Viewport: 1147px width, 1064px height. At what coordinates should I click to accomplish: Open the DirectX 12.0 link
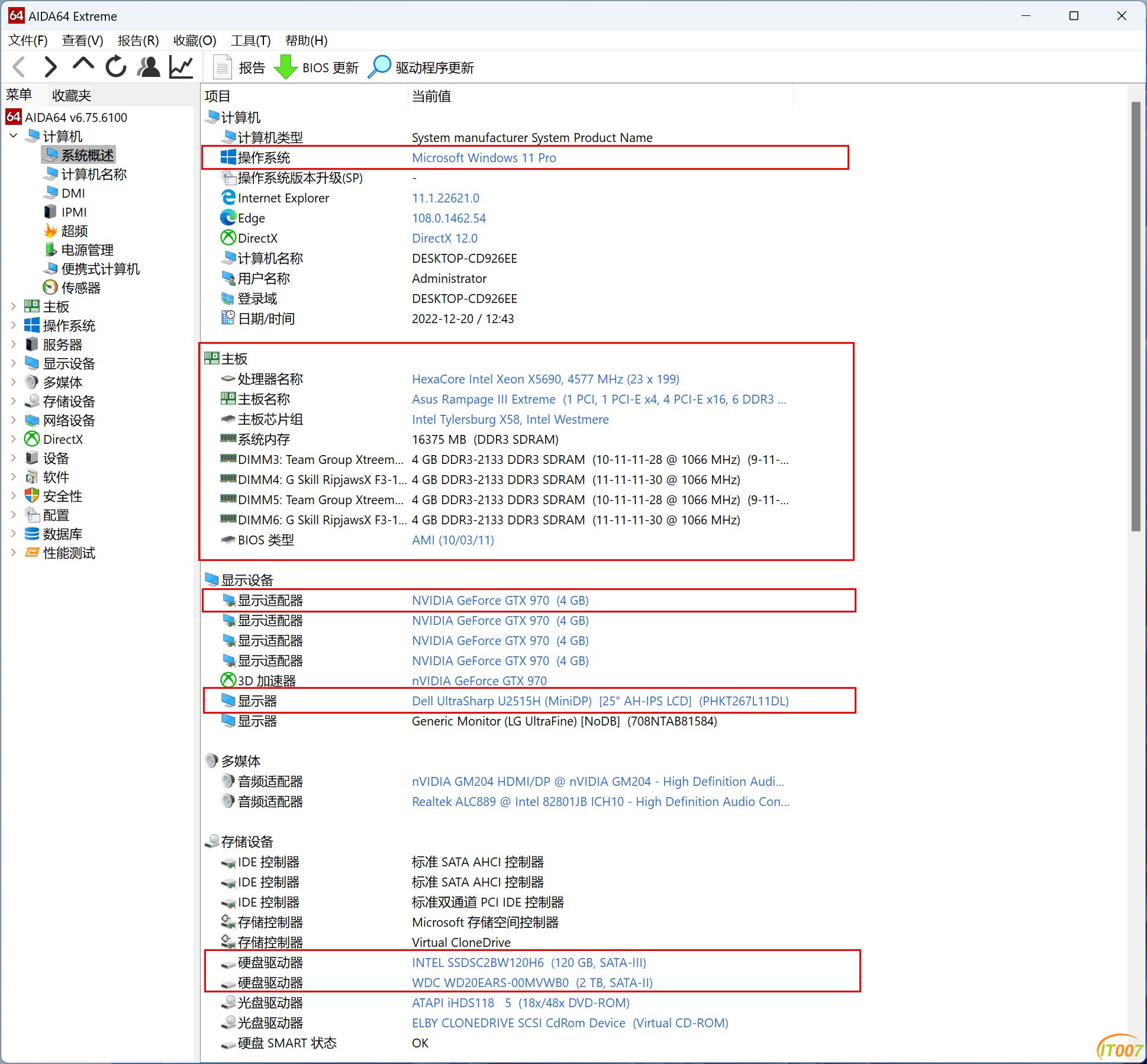pos(444,238)
